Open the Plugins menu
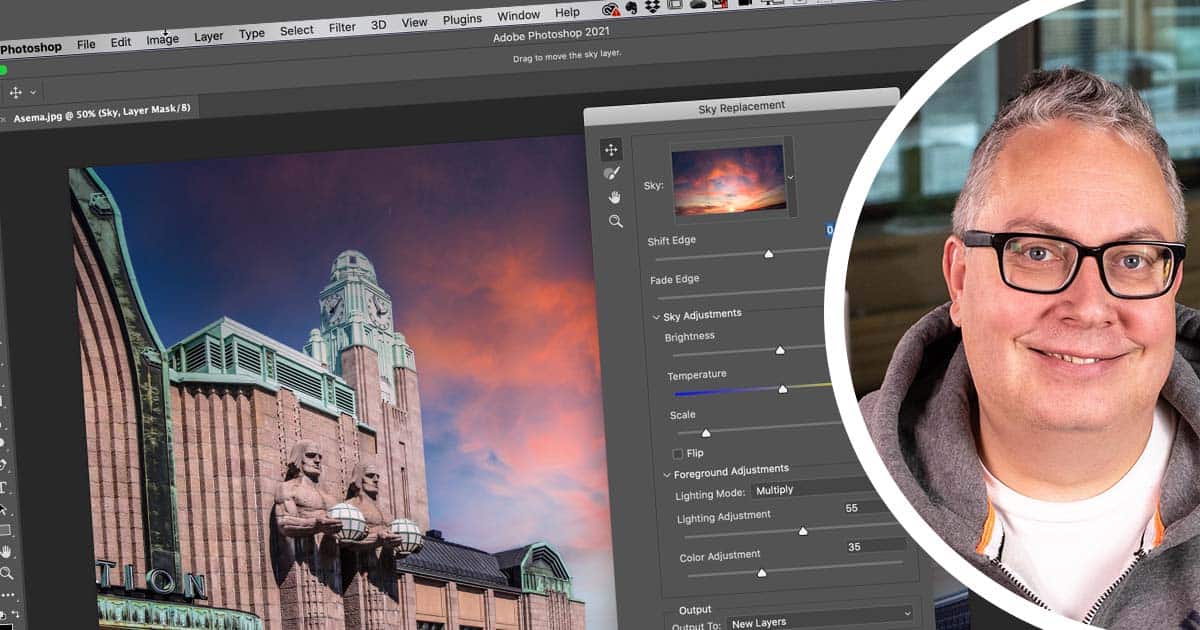 tap(462, 18)
